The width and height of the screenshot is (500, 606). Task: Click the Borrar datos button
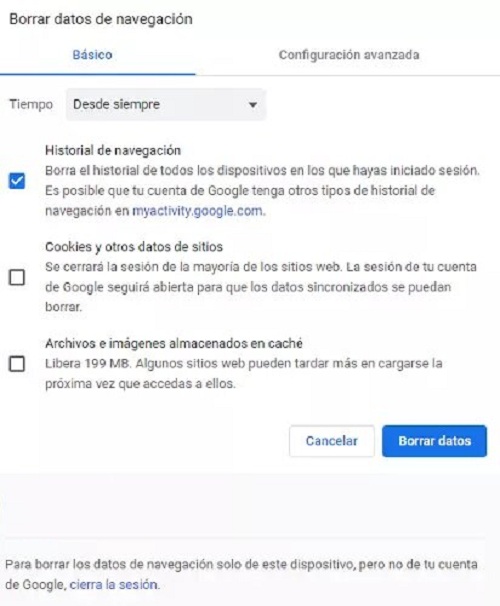point(435,441)
